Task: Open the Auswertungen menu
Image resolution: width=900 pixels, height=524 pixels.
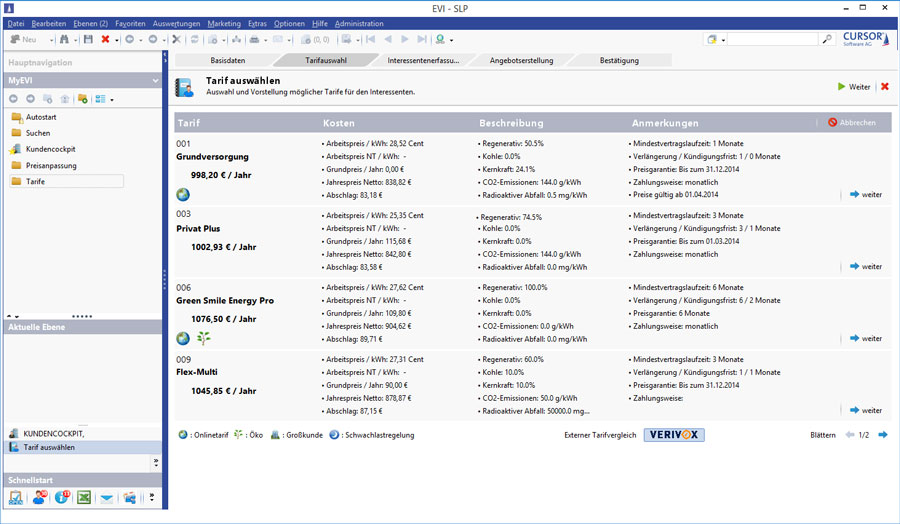Action: [x=176, y=22]
